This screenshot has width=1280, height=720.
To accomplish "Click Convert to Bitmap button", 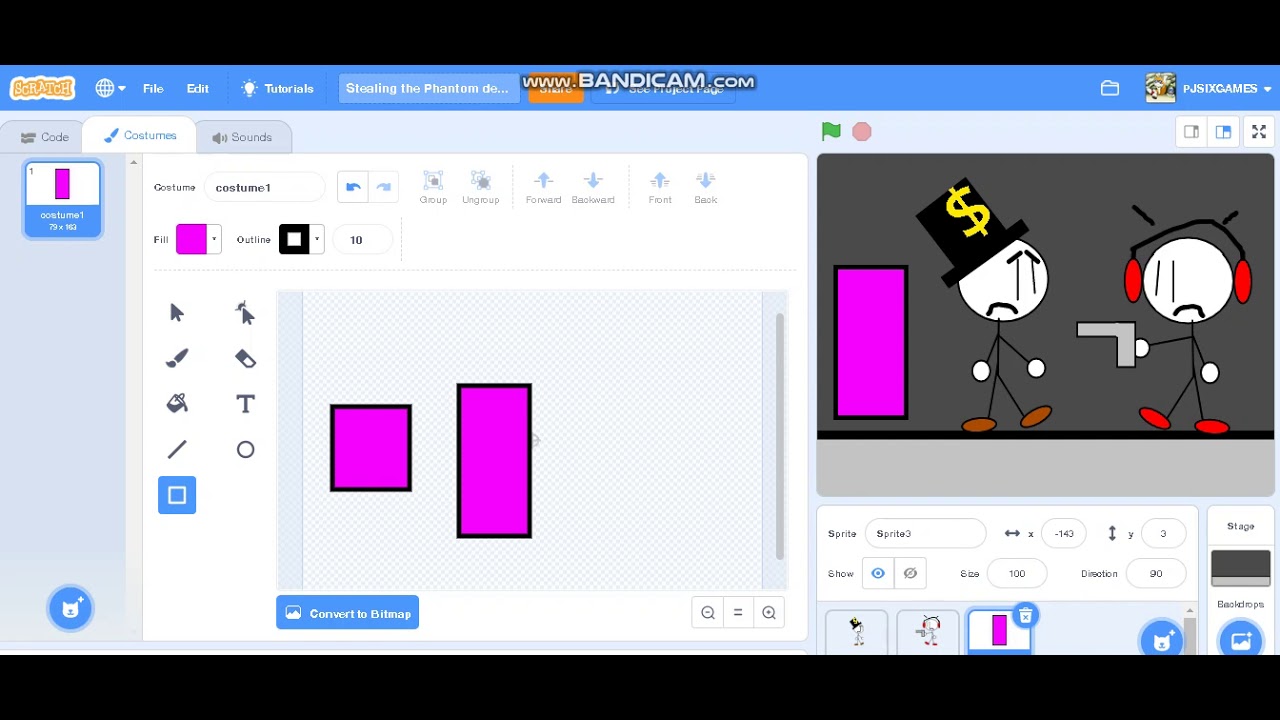I will click(x=348, y=613).
